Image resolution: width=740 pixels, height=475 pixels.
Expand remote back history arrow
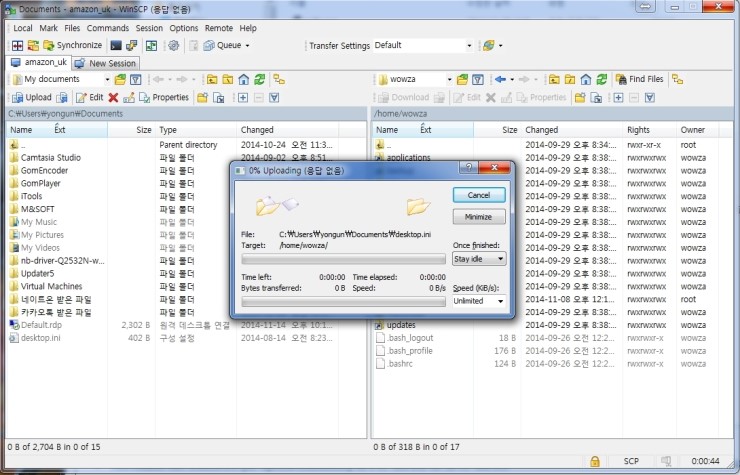click(512, 79)
